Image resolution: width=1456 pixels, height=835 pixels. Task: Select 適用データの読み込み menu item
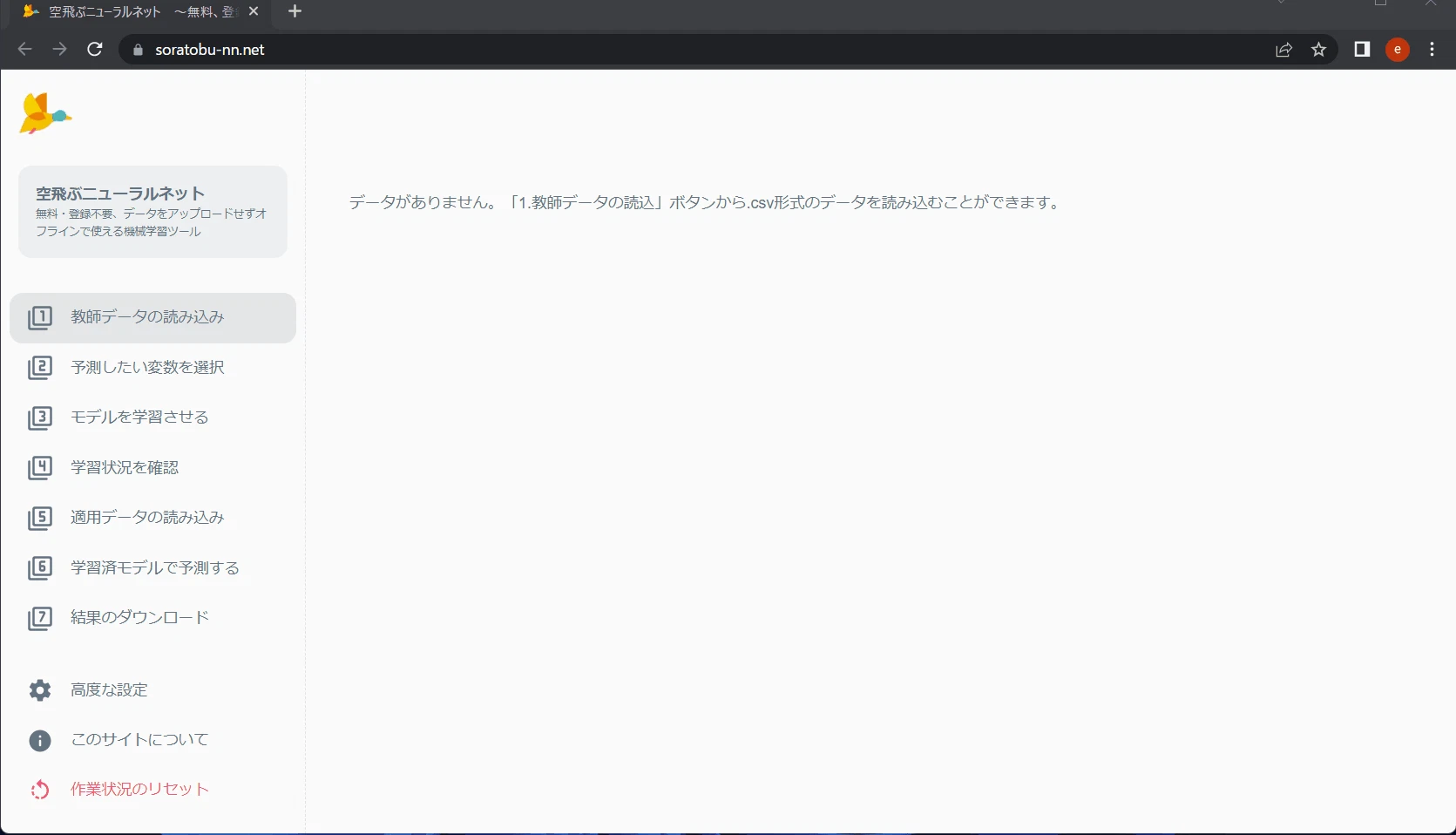tap(152, 518)
